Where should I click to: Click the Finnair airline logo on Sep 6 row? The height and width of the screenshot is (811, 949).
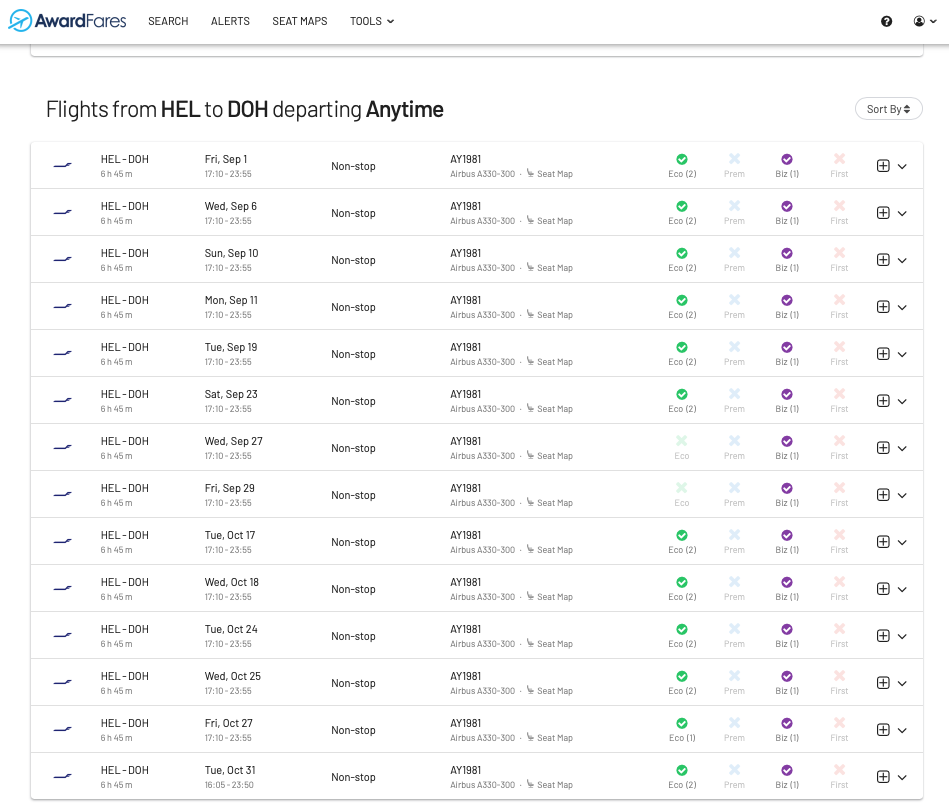pos(63,213)
